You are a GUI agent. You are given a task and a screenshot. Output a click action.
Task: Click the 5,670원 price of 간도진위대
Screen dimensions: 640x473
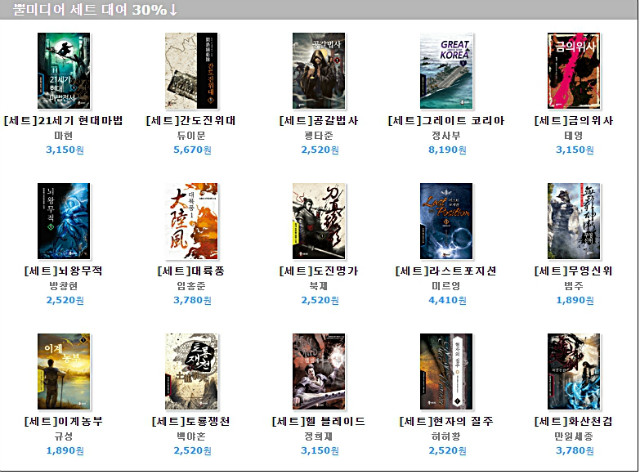pyautogui.click(x=192, y=150)
